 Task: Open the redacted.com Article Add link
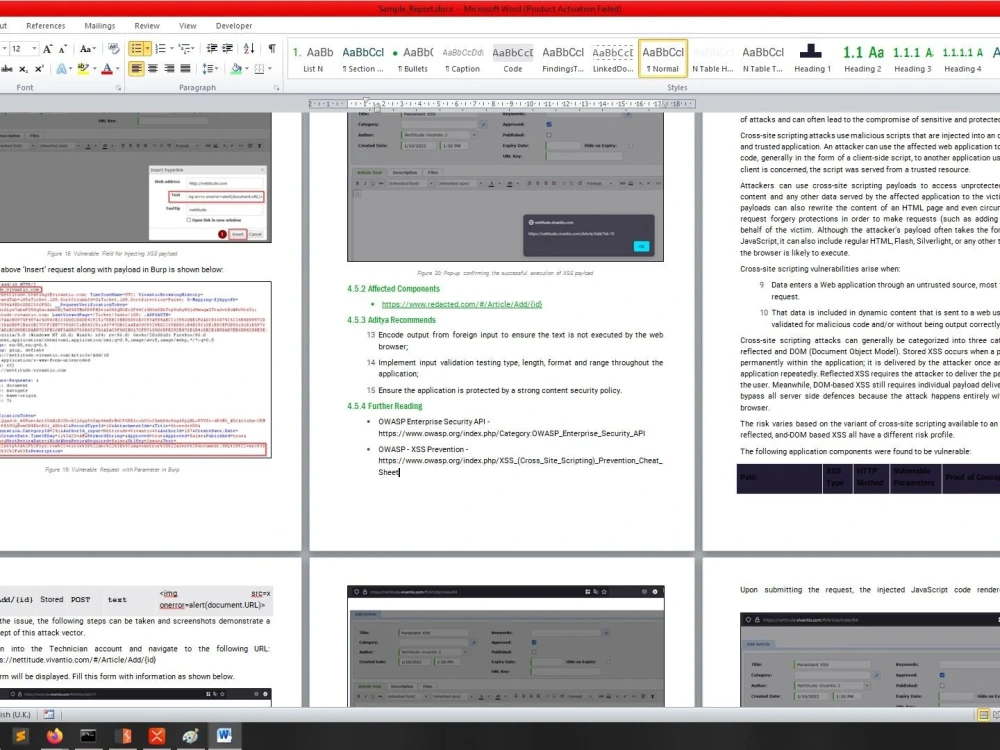point(462,304)
